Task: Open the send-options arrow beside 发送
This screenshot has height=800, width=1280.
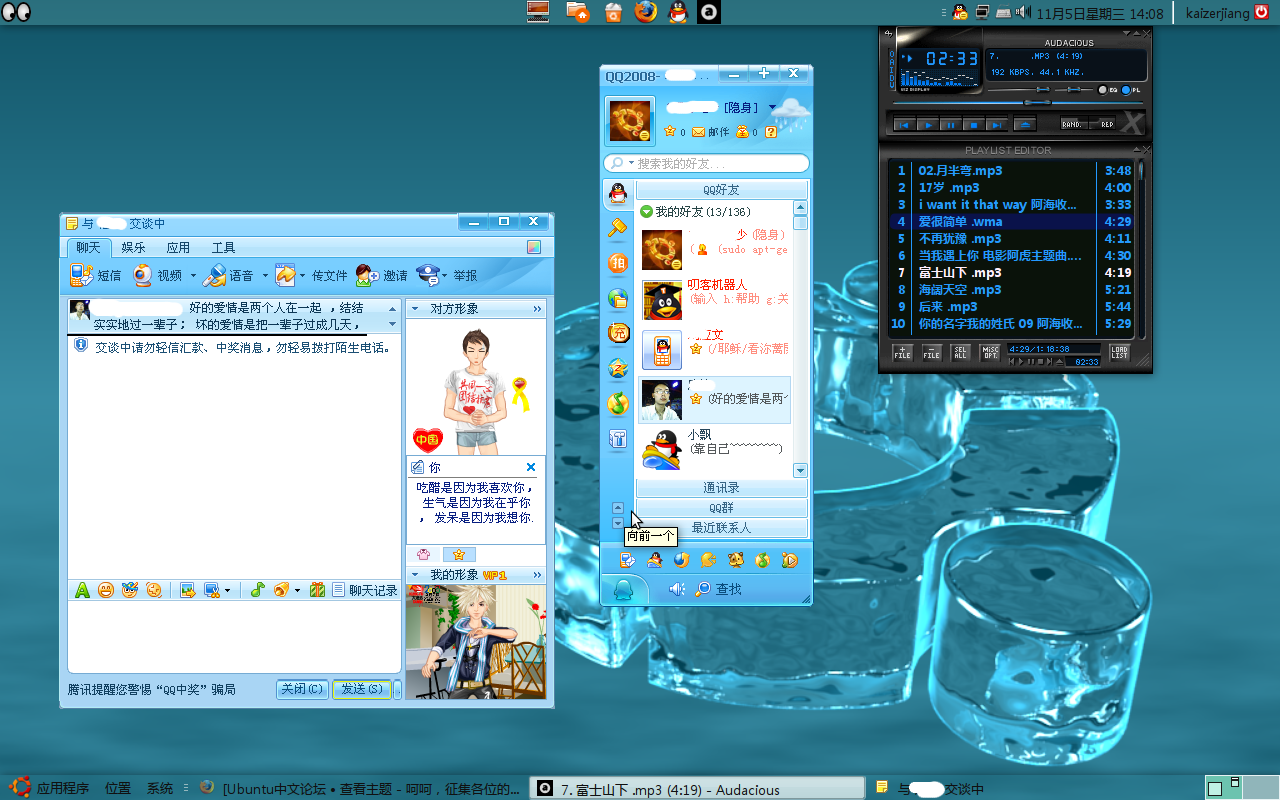Action: click(397, 689)
